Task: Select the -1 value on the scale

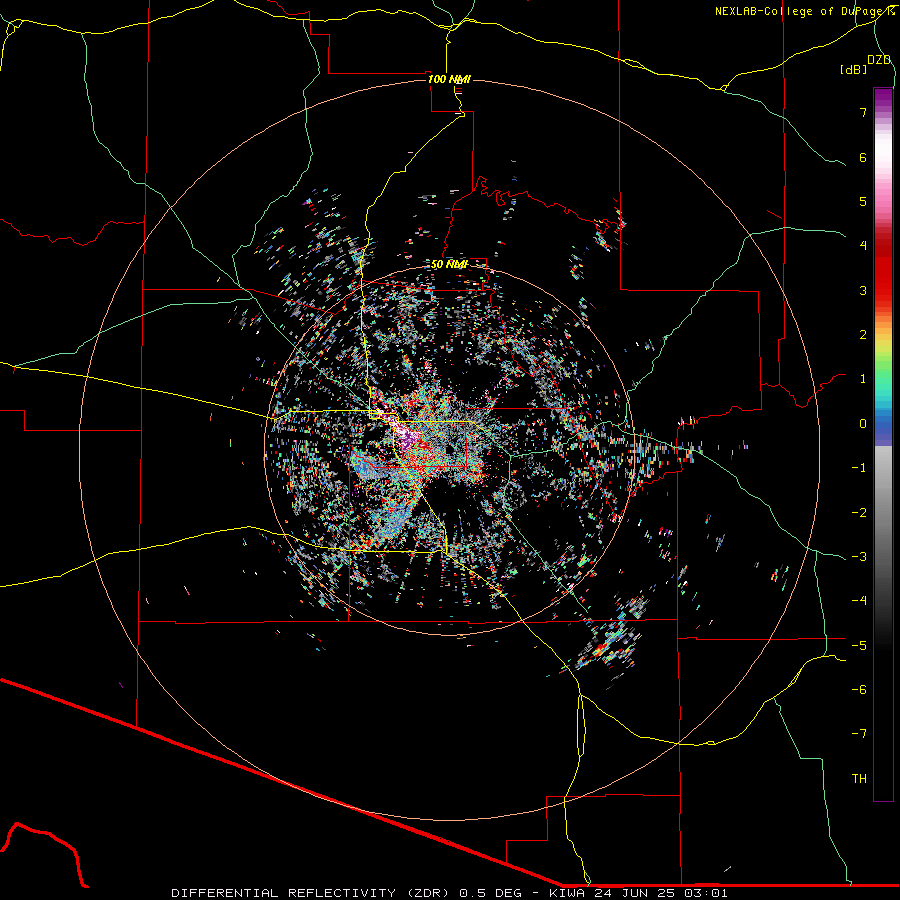Action: [x=859, y=468]
